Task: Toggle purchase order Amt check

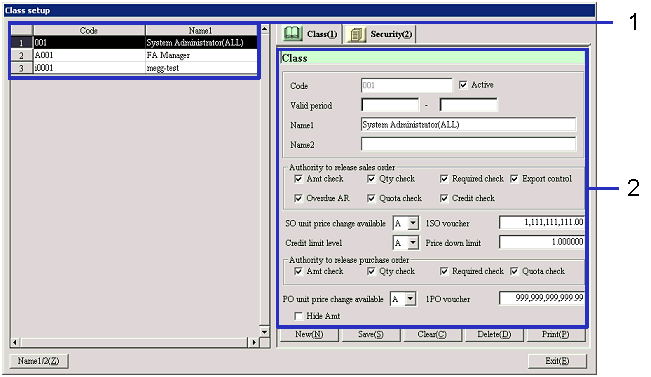Action: [x=298, y=272]
